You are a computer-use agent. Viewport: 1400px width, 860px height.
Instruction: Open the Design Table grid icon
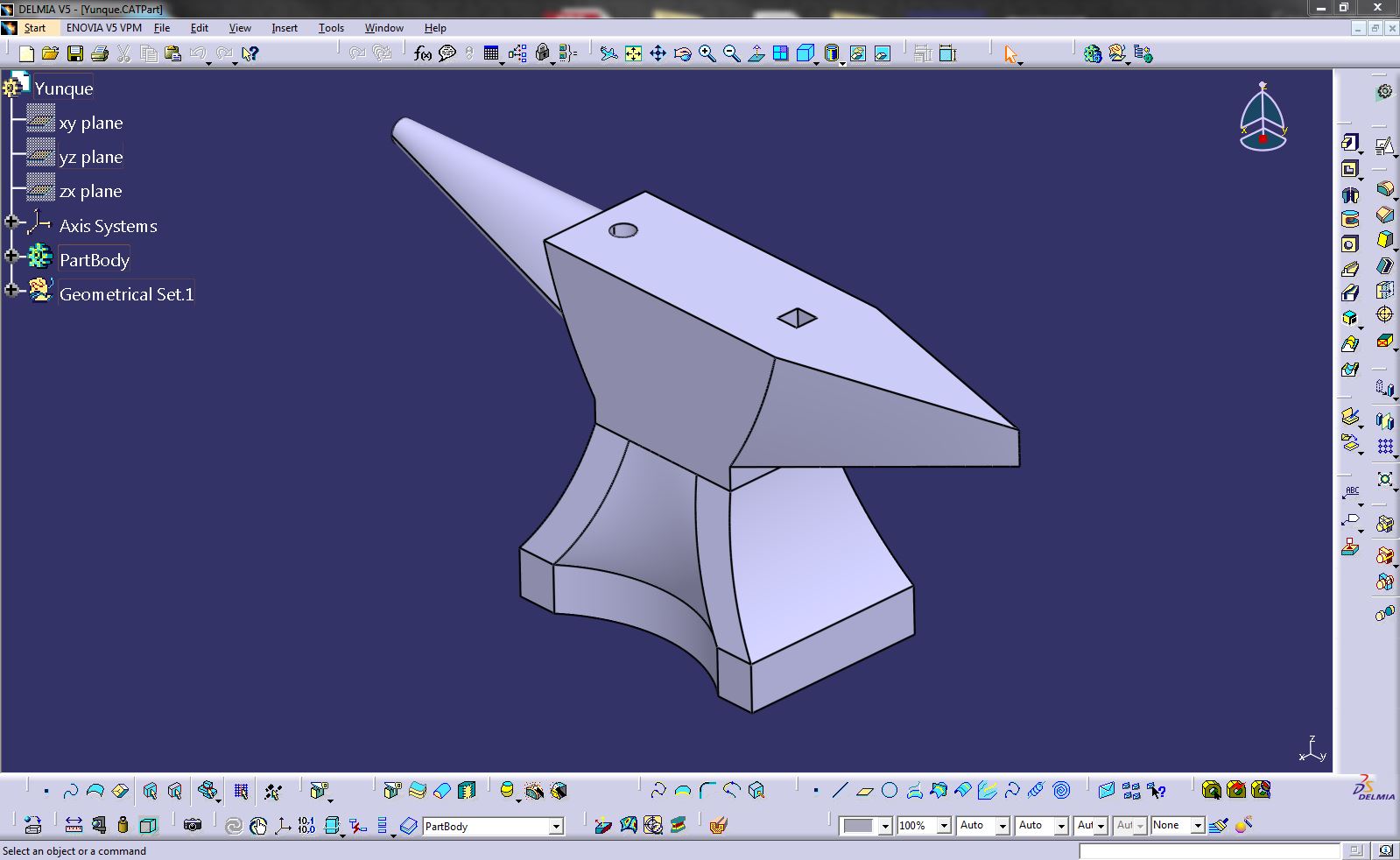tap(491, 53)
